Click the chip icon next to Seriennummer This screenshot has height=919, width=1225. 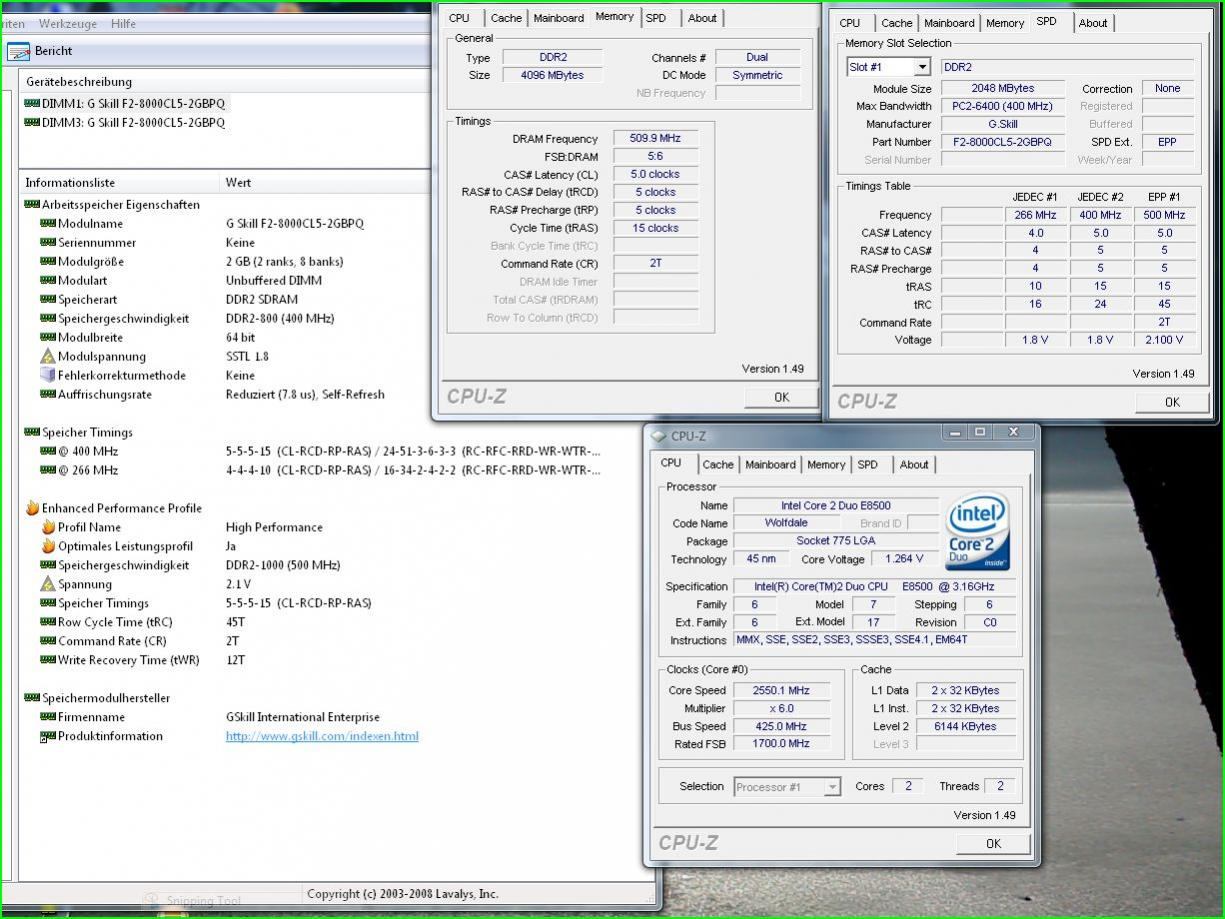click(48, 243)
